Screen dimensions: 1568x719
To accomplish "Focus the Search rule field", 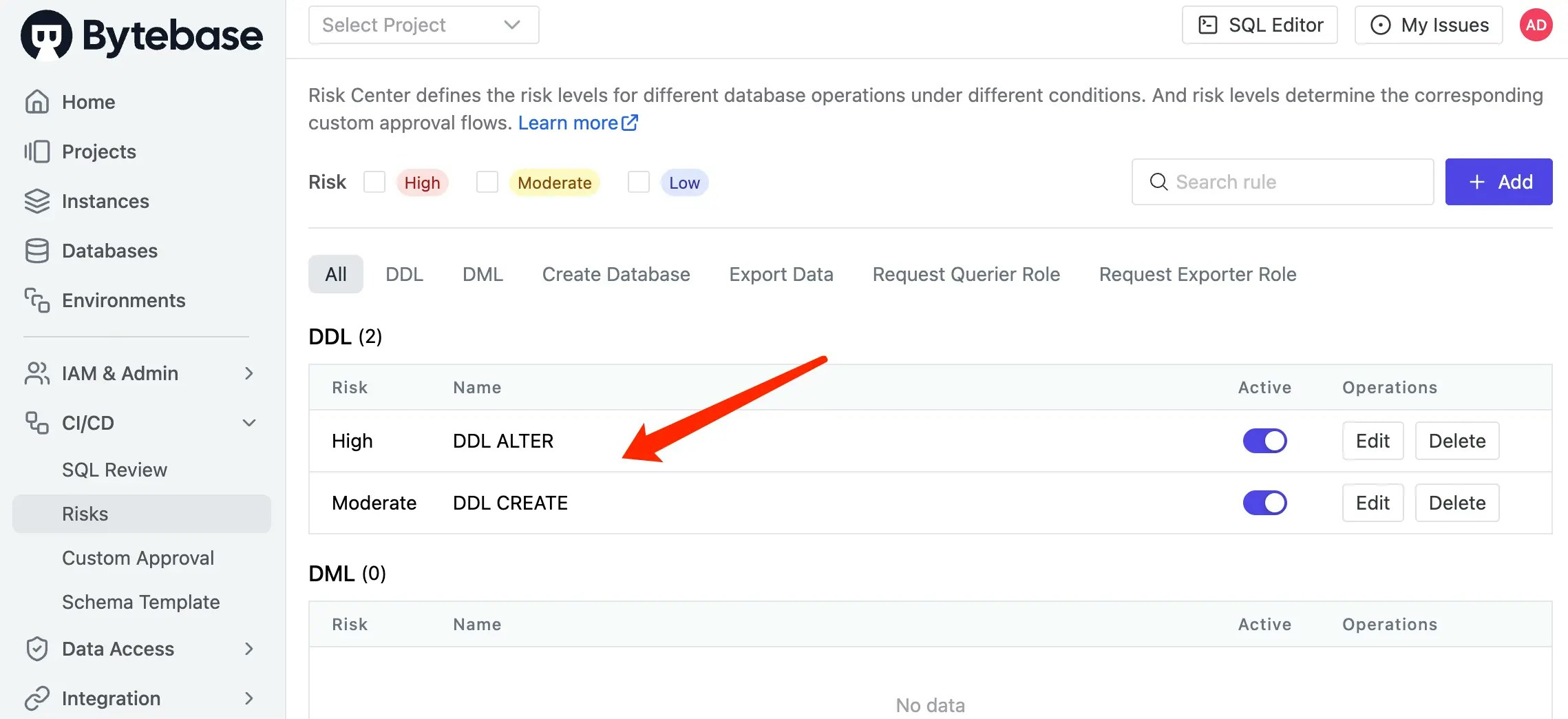I will coord(1283,182).
